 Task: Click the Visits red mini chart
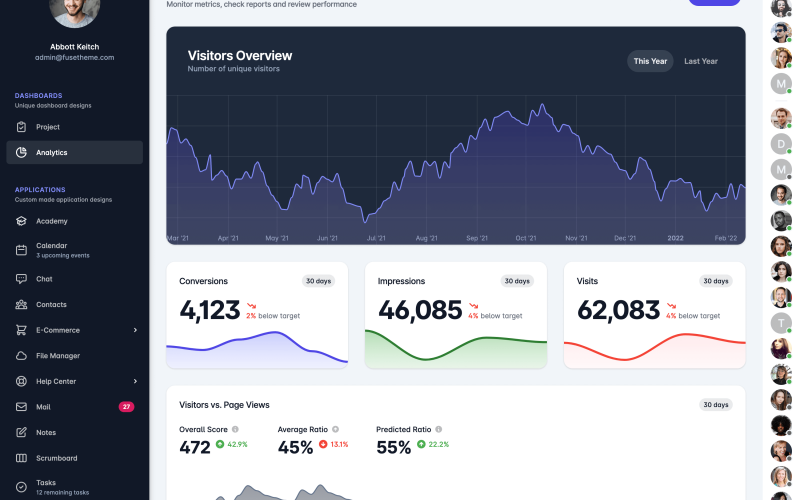pyautogui.click(x=655, y=349)
